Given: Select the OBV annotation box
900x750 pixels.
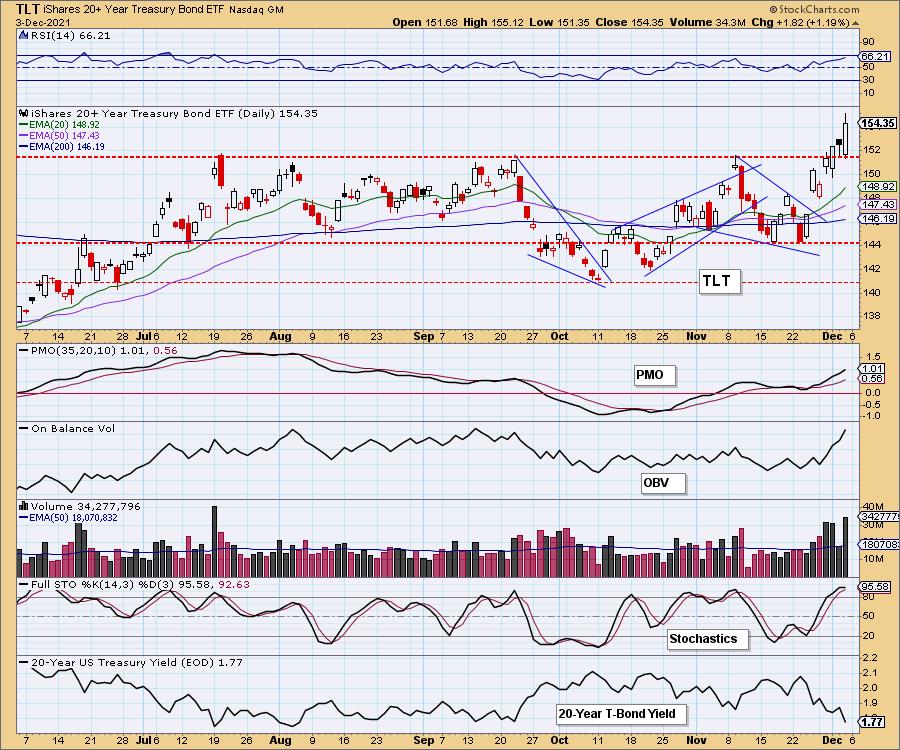Looking at the screenshot, I should pyautogui.click(x=662, y=483).
